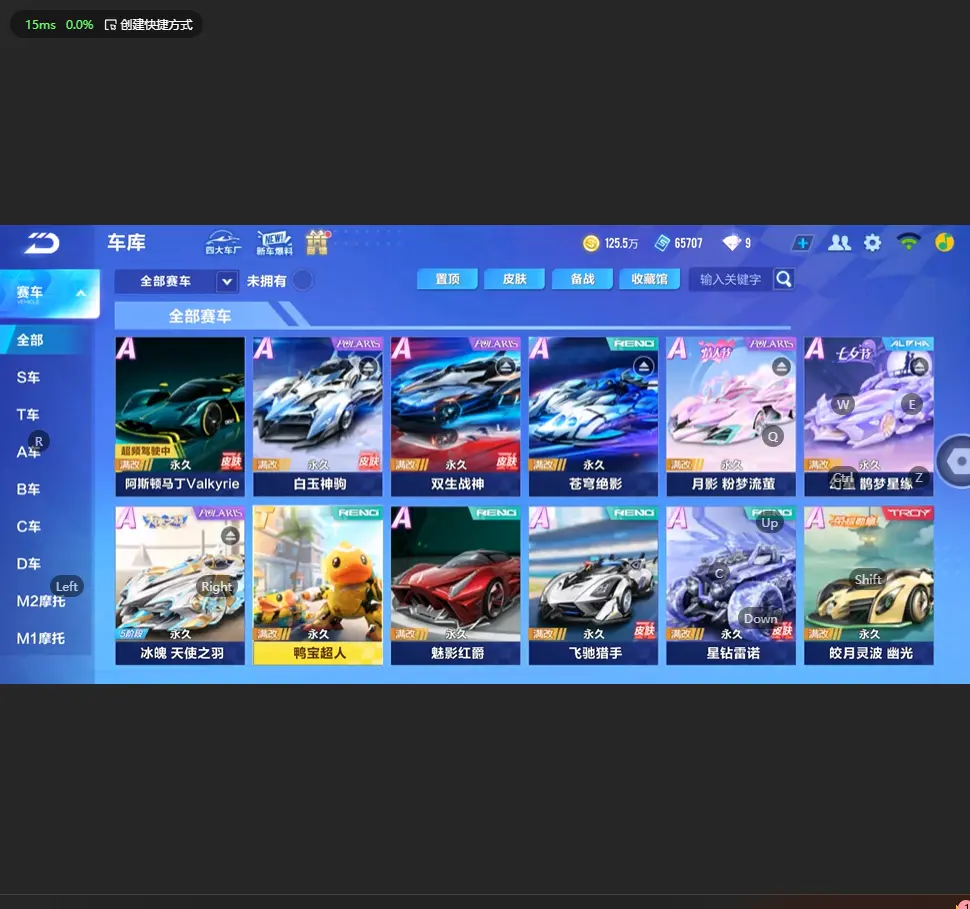The width and height of the screenshot is (970, 909).
Task: Click the eject icon on 冰魄 天使之羽 card
Action: [x=230, y=536]
